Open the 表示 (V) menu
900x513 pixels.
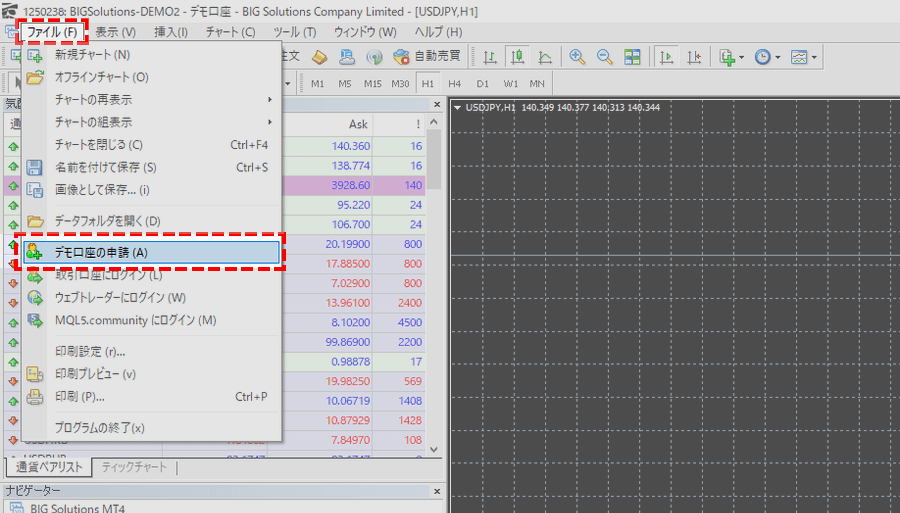(115, 32)
